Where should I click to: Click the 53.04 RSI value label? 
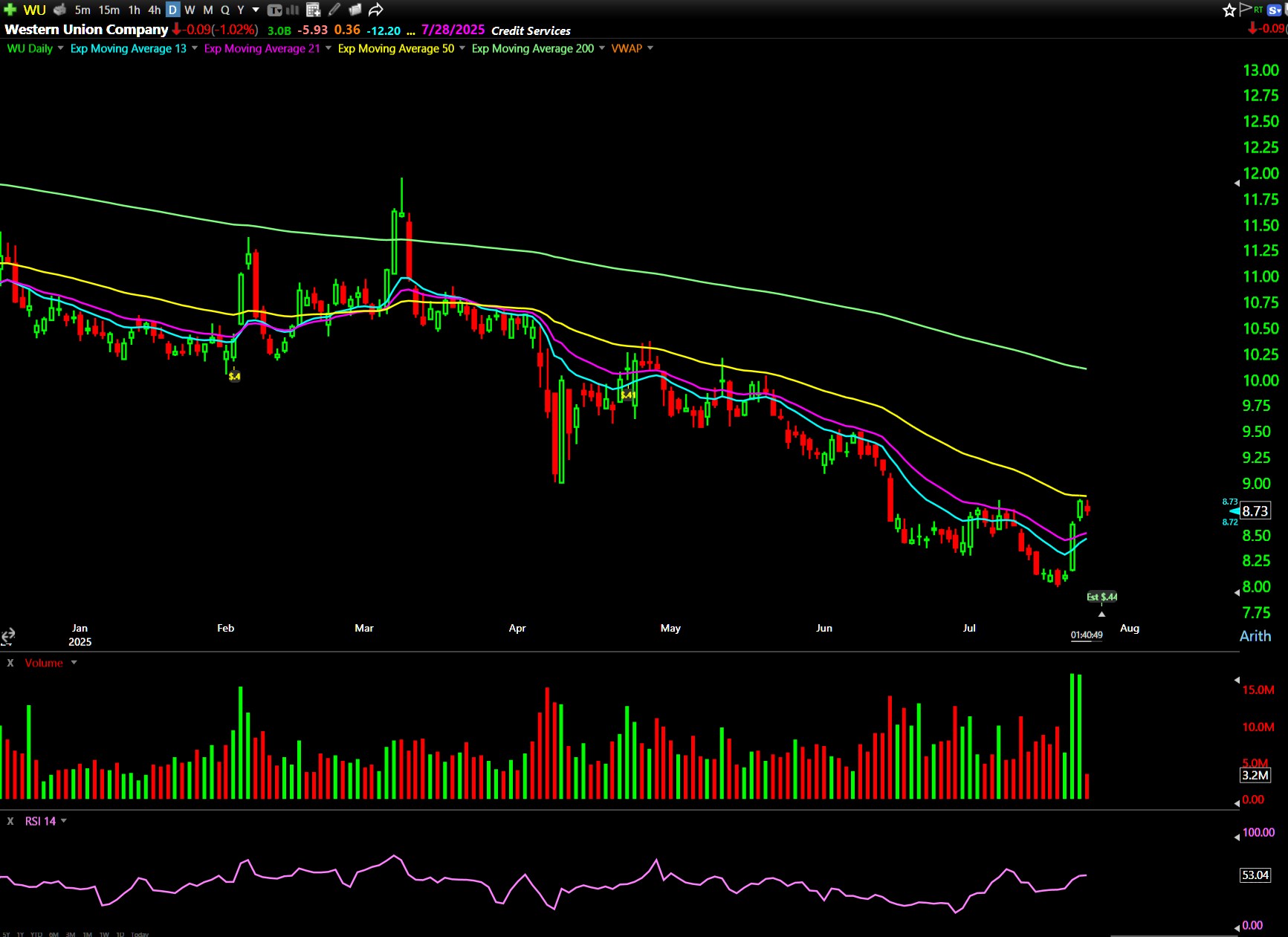point(1255,875)
